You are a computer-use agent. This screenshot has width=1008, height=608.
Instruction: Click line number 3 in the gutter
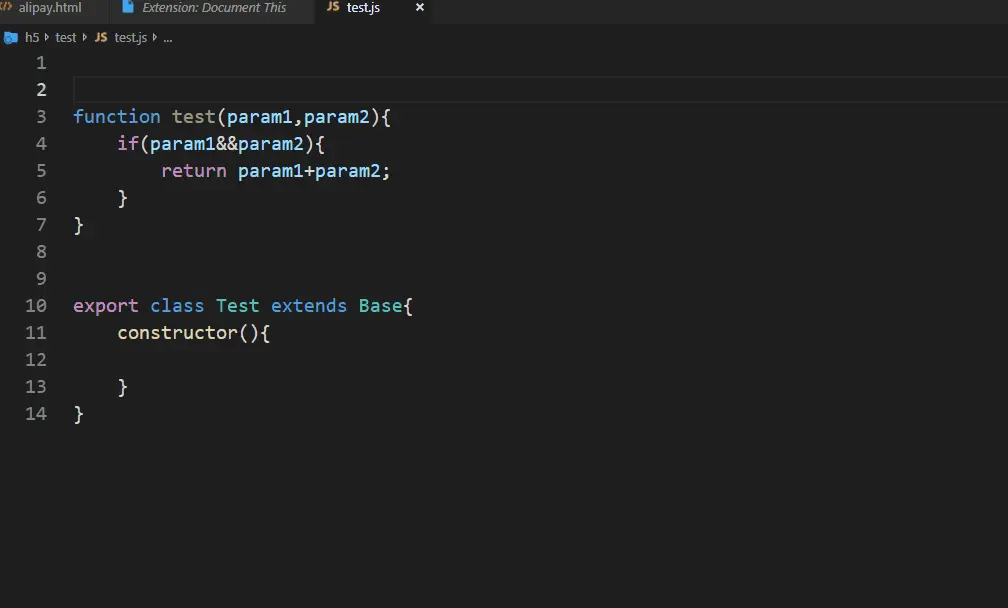(41, 116)
